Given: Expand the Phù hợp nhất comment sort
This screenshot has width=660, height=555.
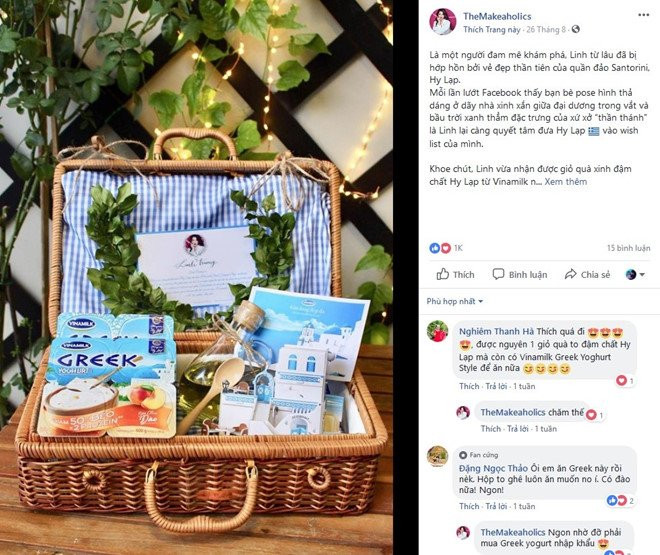Looking at the screenshot, I should pyautogui.click(x=455, y=301).
